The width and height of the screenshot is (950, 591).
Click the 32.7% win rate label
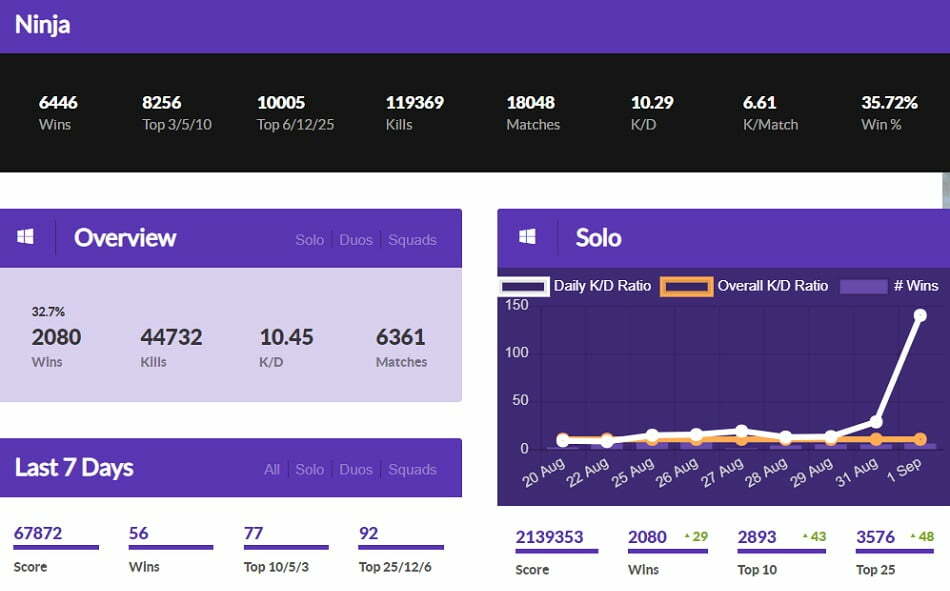(x=48, y=312)
